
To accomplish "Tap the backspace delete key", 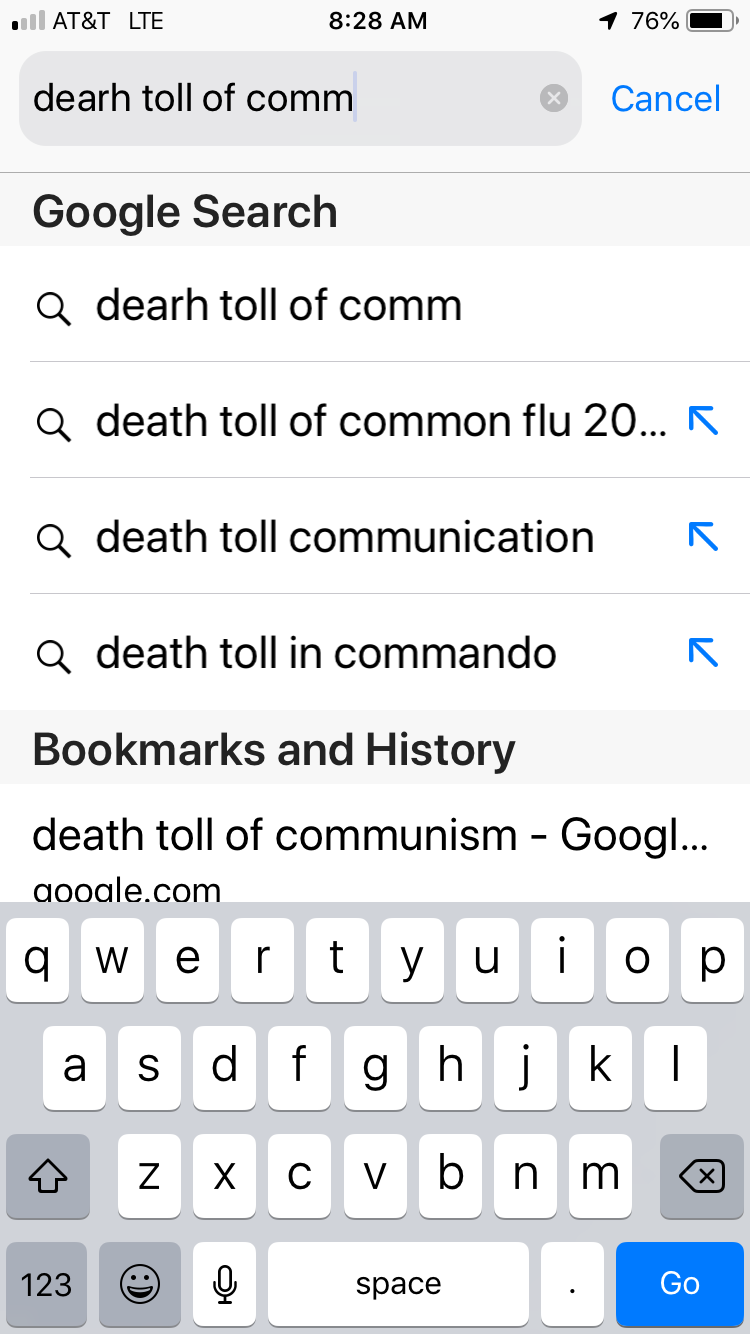I will (x=702, y=1177).
